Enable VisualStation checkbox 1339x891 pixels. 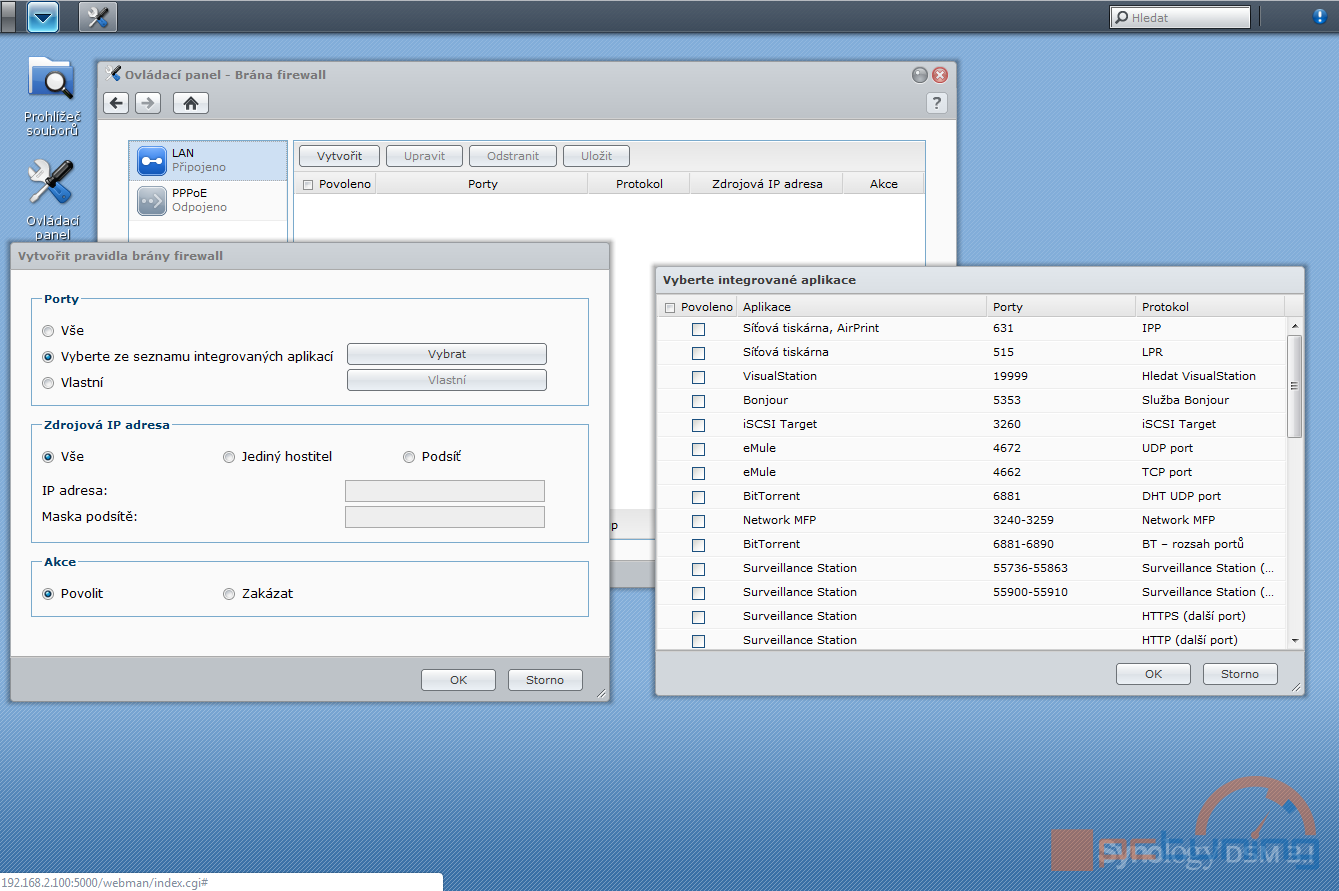click(x=698, y=377)
